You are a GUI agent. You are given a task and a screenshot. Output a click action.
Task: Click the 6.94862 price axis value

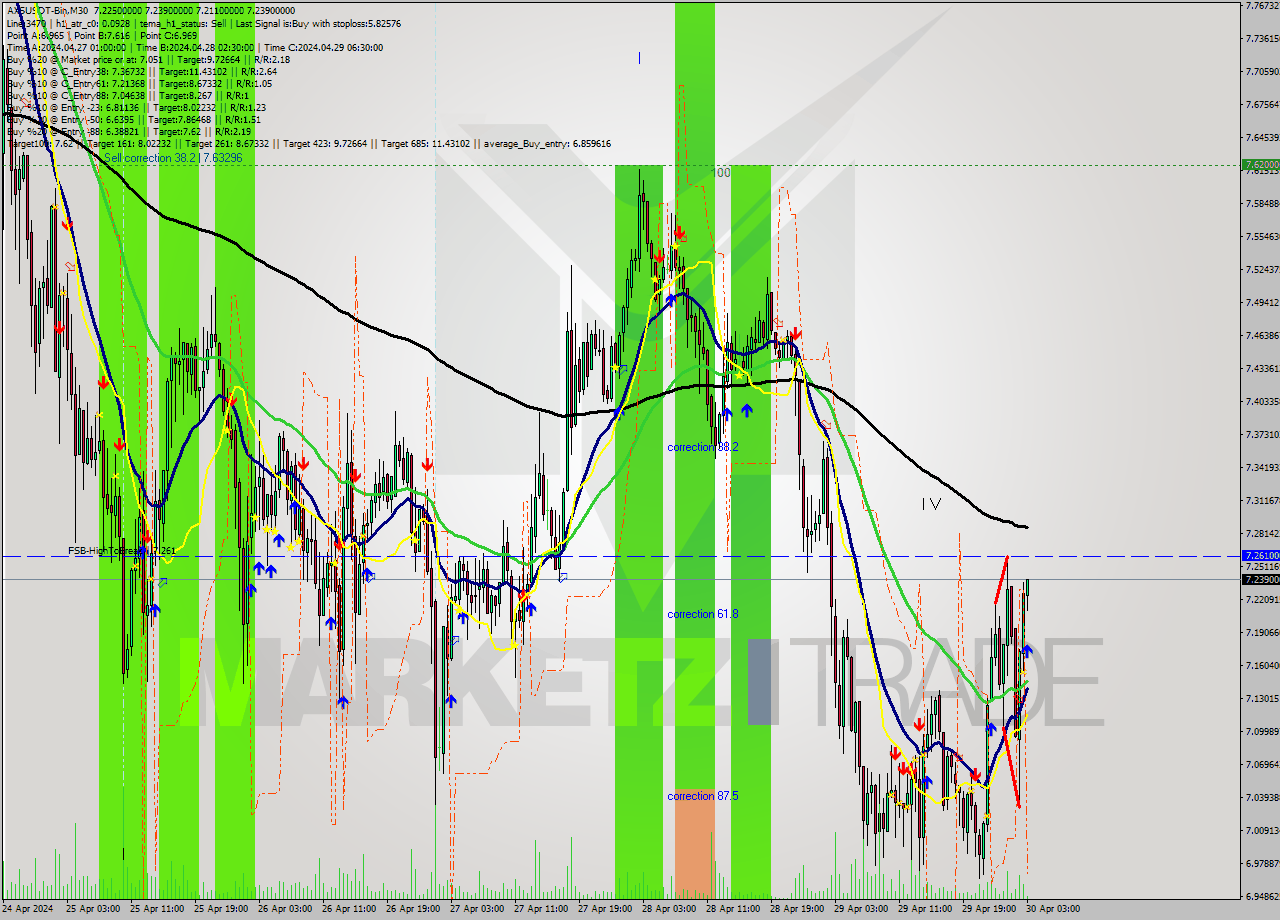(x=1261, y=896)
